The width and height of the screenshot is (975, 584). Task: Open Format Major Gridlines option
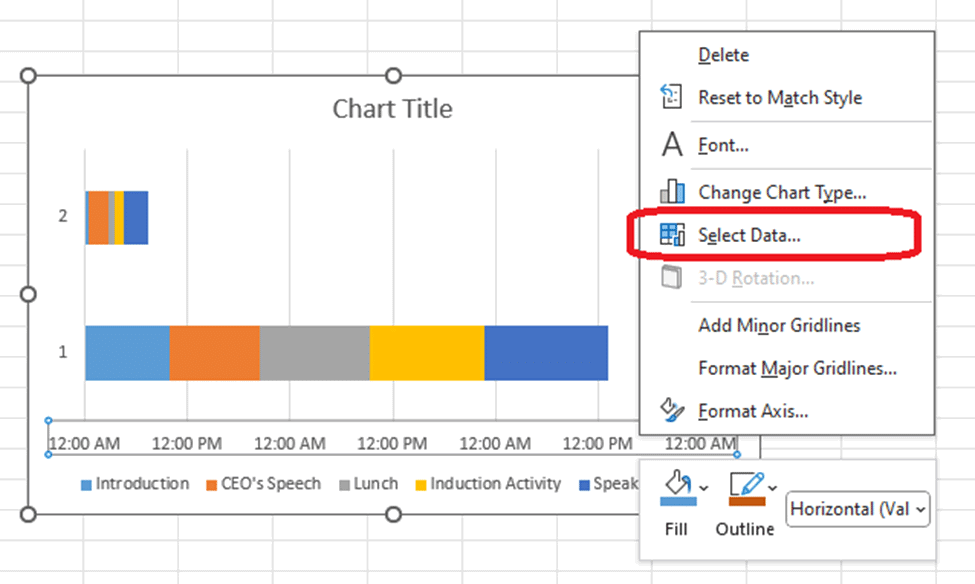(797, 368)
